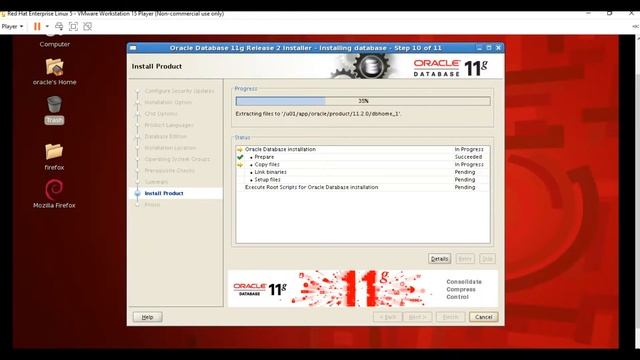
Task: Select the Operating System Groups step
Action: click(177, 159)
